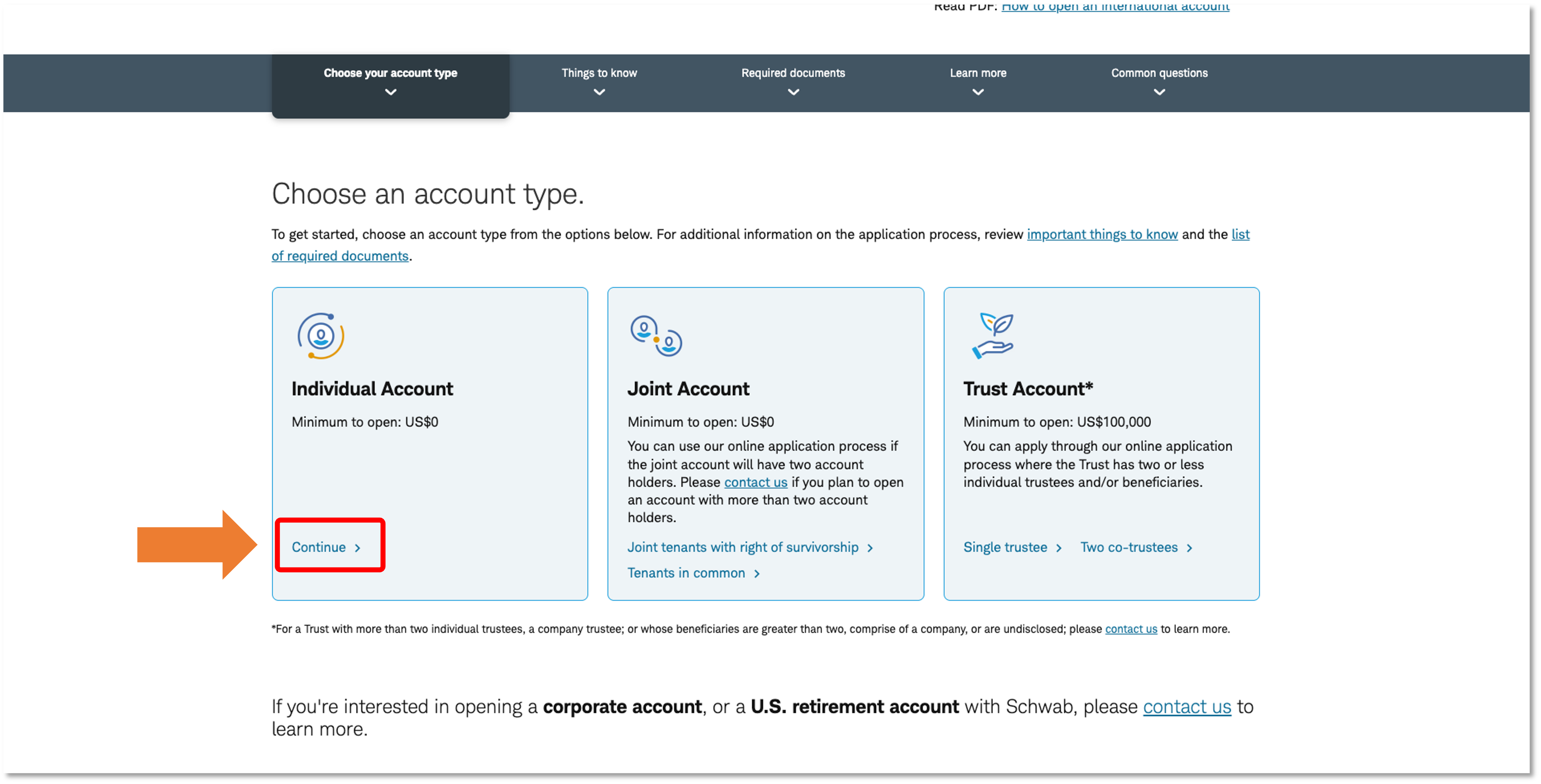Expand chevron under Things to know
Image resolution: width=1541 pixels, height=784 pixels.
599,92
